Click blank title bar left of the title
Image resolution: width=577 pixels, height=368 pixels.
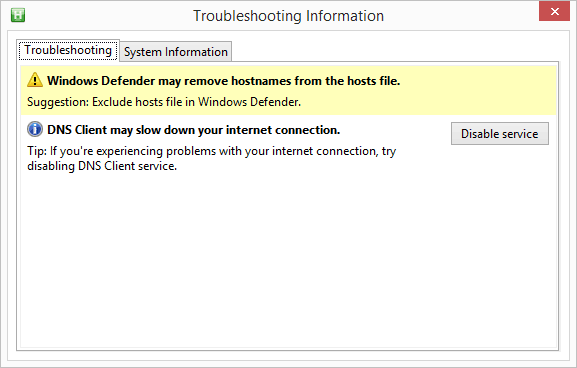tap(107, 15)
